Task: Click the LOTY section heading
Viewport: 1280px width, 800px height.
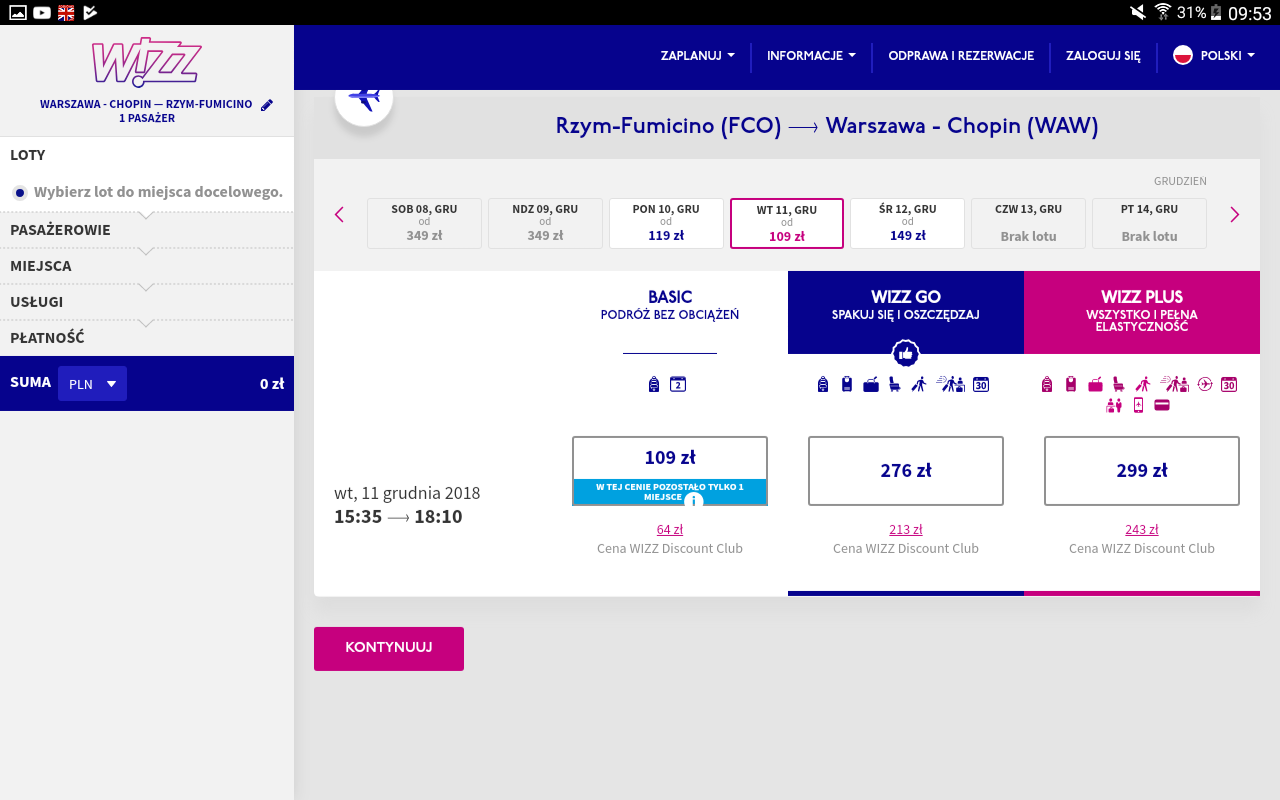Action: [28, 155]
